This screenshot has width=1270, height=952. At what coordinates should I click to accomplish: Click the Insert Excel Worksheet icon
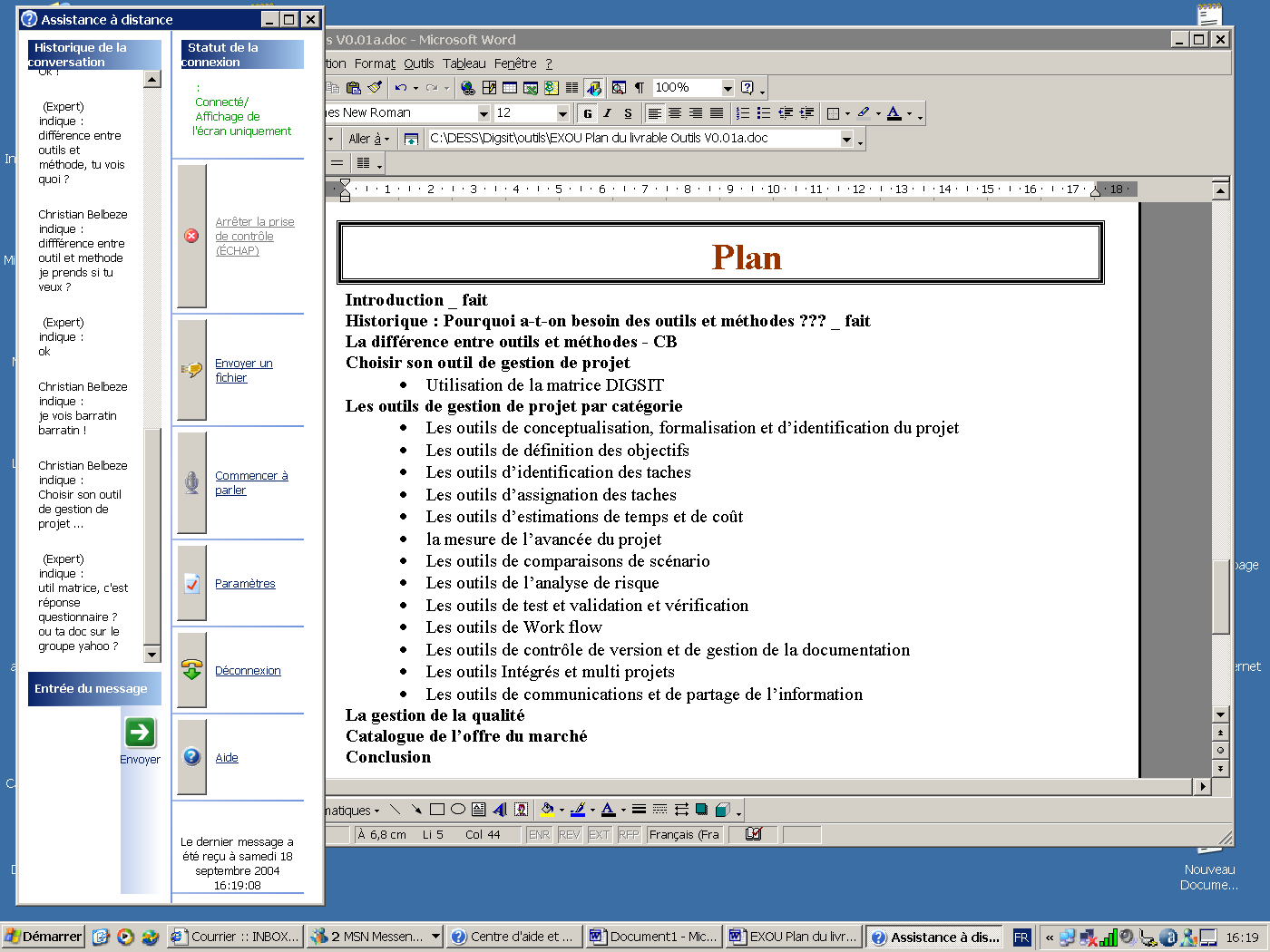531,88
